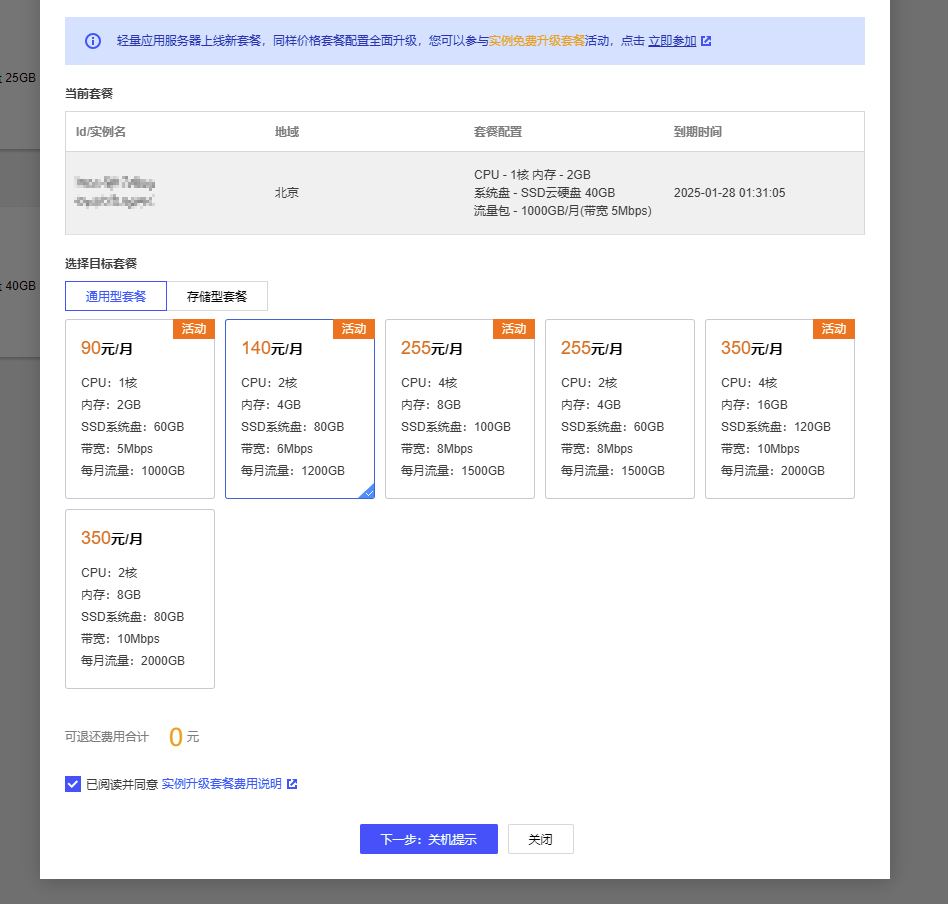Choose the 255元/月 plan with 60GB SSD
The width and height of the screenshot is (948, 904).
[620, 408]
